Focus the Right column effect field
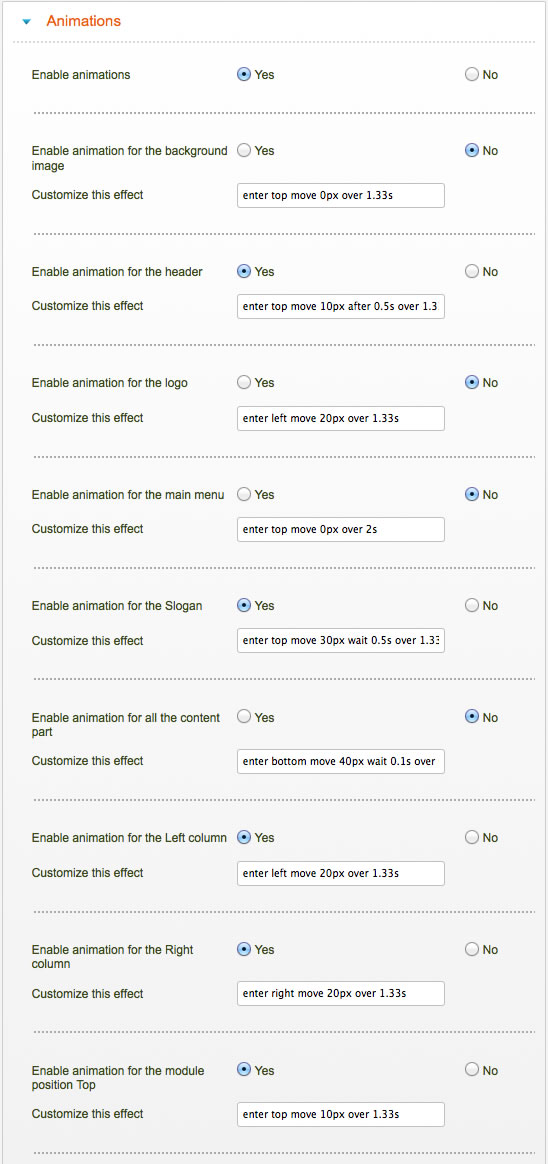Image resolution: width=548 pixels, height=1164 pixels. [x=341, y=993]
